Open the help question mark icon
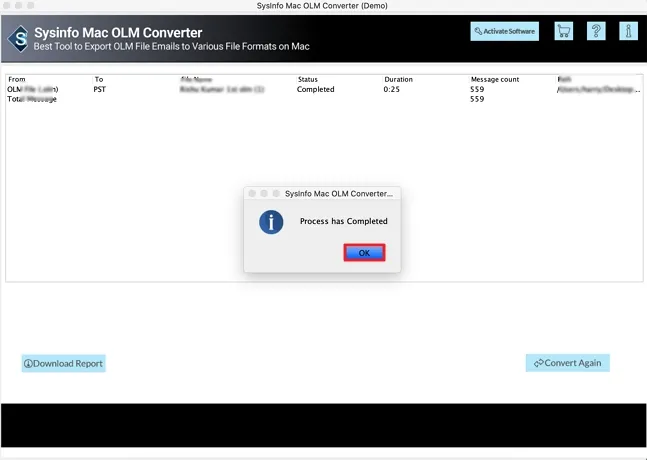Screen dimensions: 647x460 point(596,31)
